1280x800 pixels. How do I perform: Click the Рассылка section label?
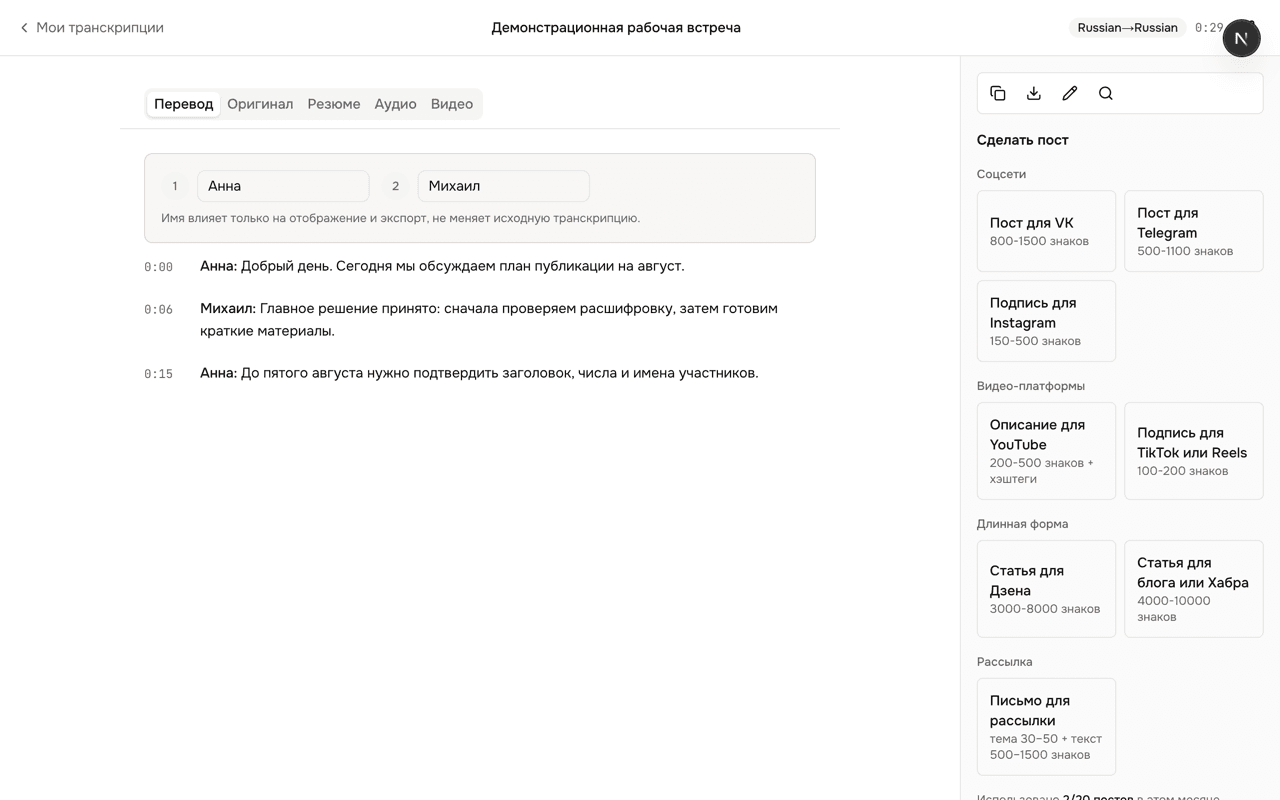tap(1004, 662)
